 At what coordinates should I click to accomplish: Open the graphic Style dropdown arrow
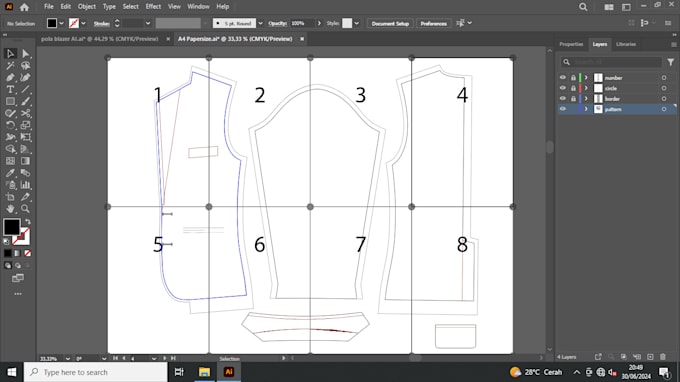356,23
